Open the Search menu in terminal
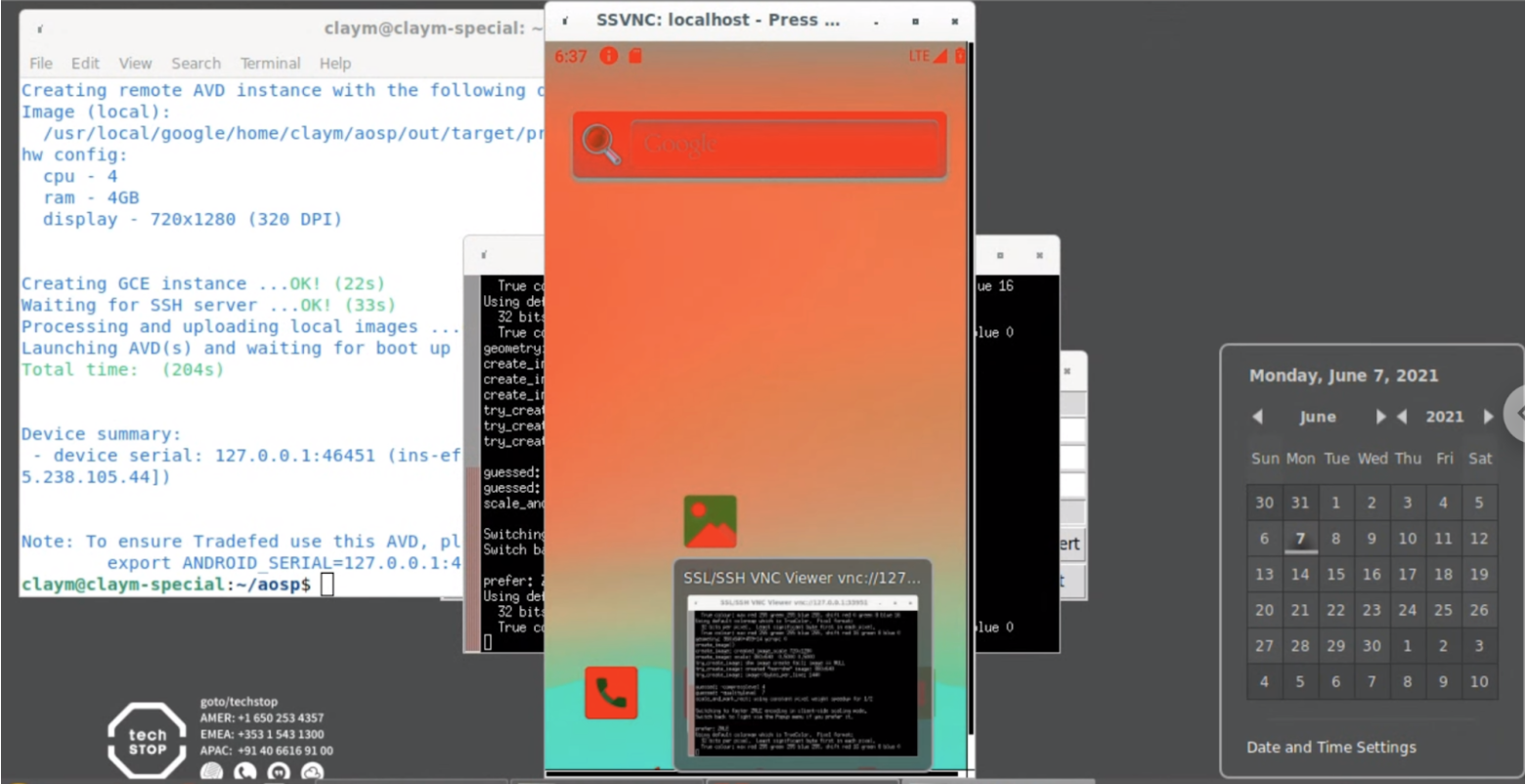The width and height of the screenshot is (1525, 784). (x=196, y=63)
